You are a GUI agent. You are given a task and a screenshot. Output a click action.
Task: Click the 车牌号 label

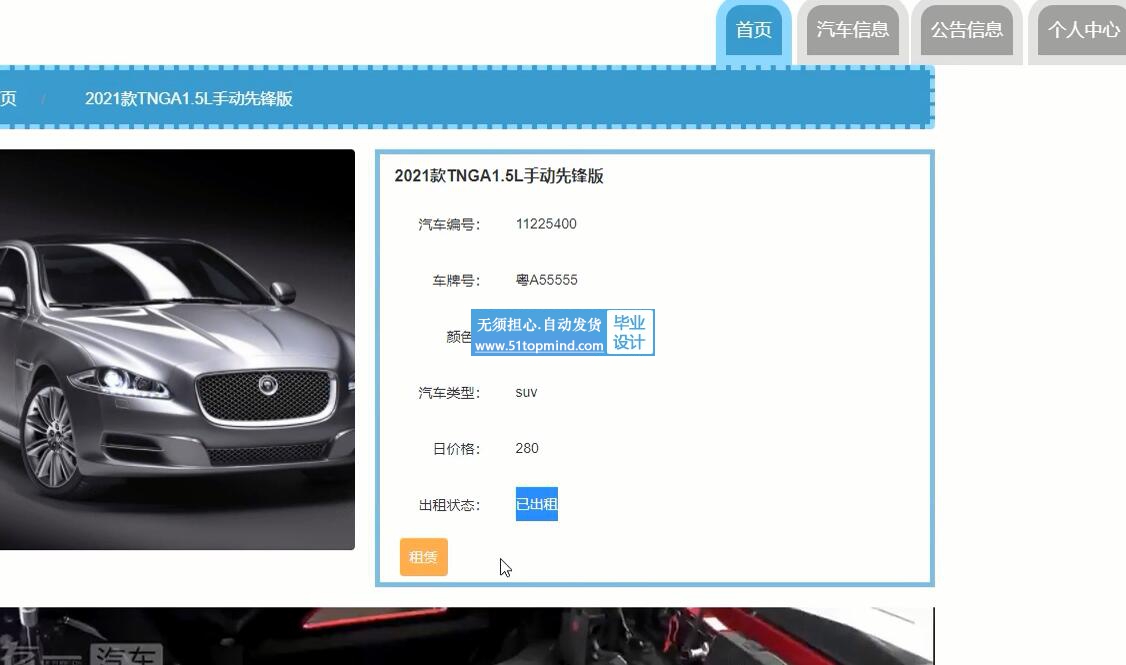coord(456,281)
